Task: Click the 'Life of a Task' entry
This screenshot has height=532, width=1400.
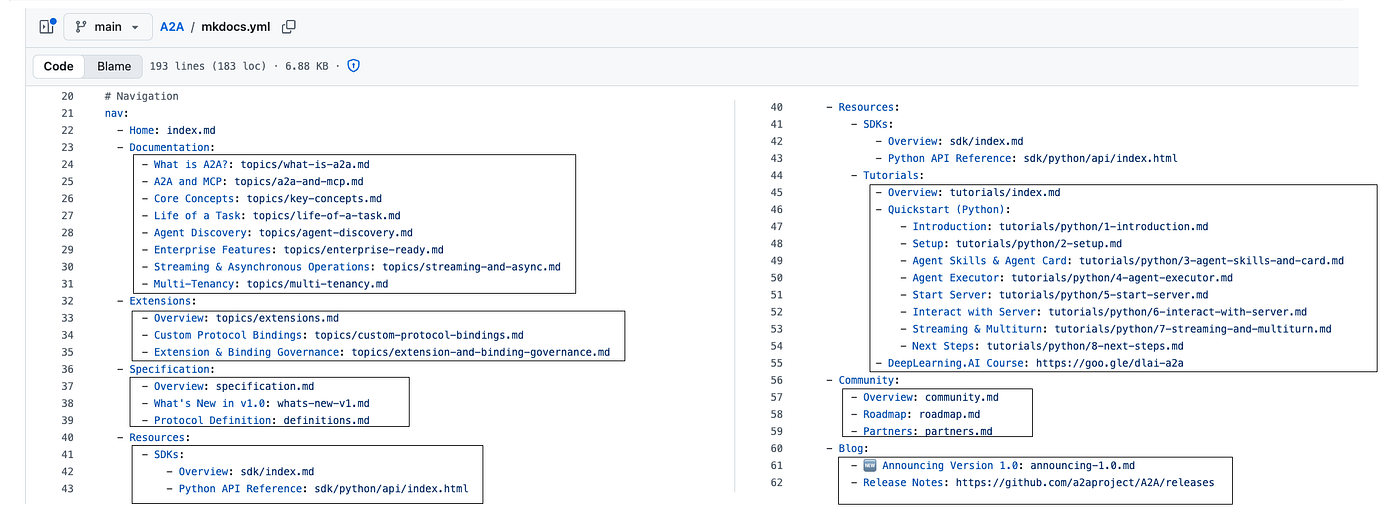Action: [271, 216]
